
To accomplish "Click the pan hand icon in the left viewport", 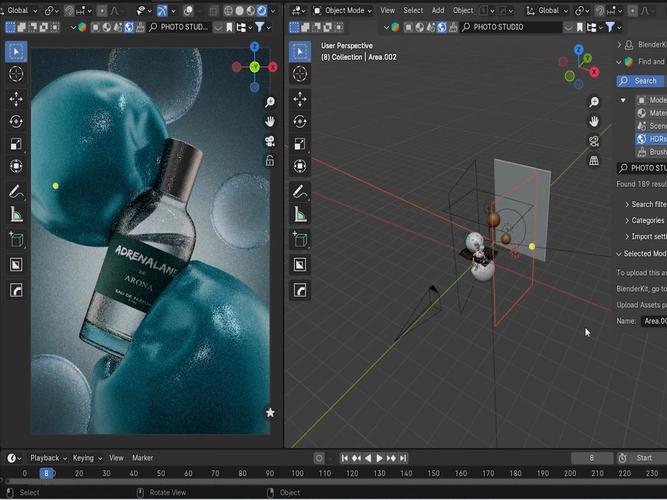I will pyautogui.click(x=270, y=121).
